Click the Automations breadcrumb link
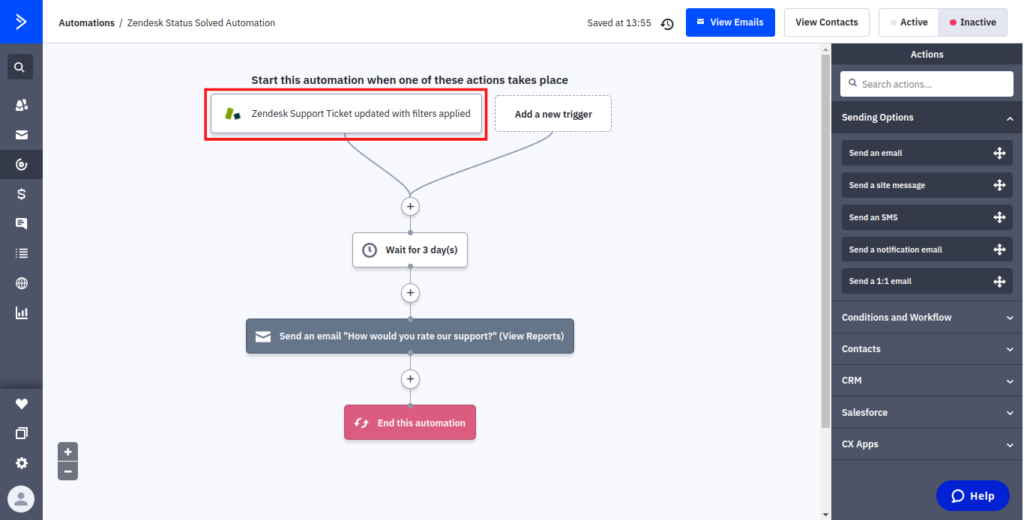1024x520 pixels. [x=86, y=23]
